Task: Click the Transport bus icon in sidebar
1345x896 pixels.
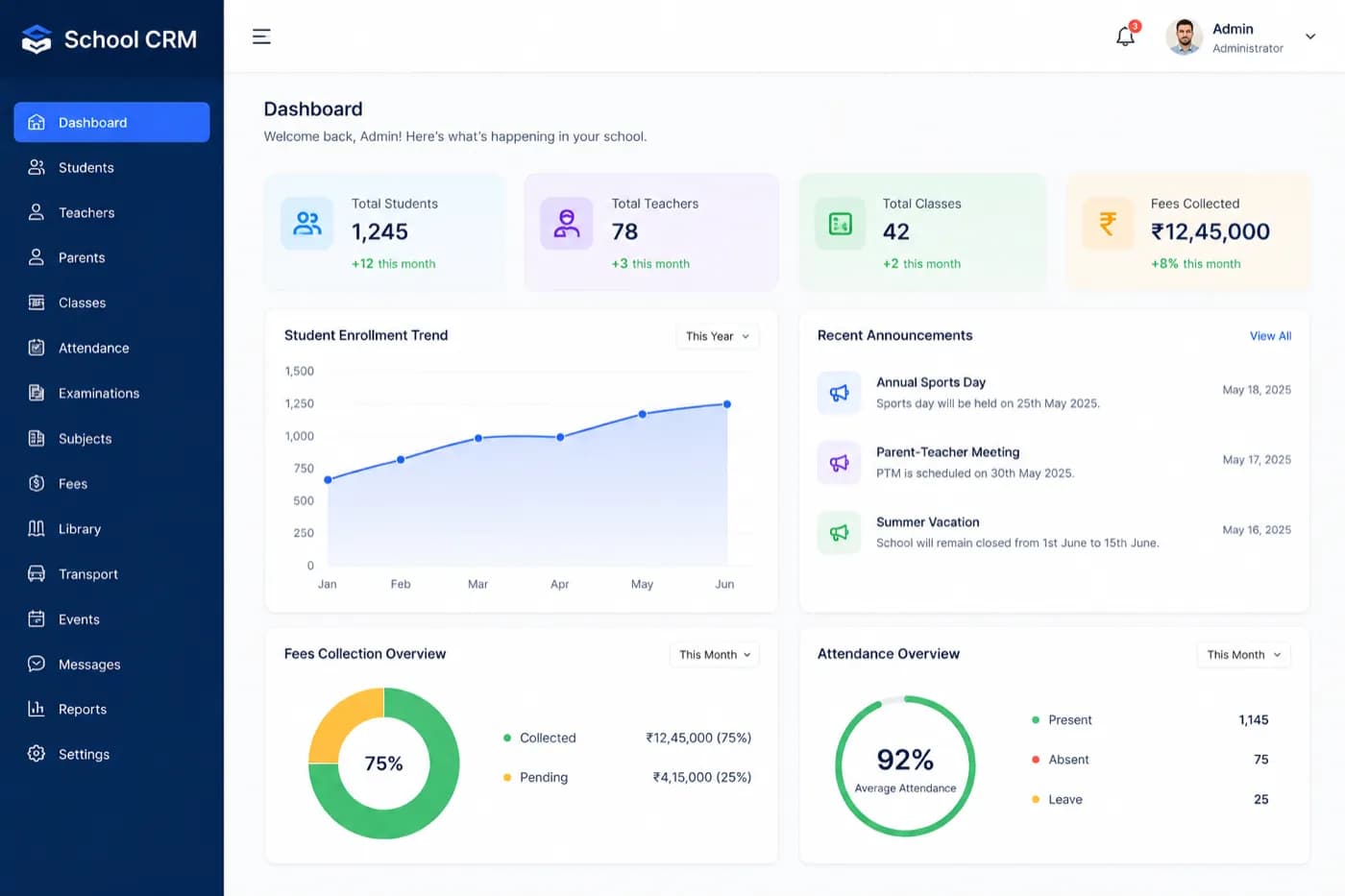Action: click(x=37, y=573)
